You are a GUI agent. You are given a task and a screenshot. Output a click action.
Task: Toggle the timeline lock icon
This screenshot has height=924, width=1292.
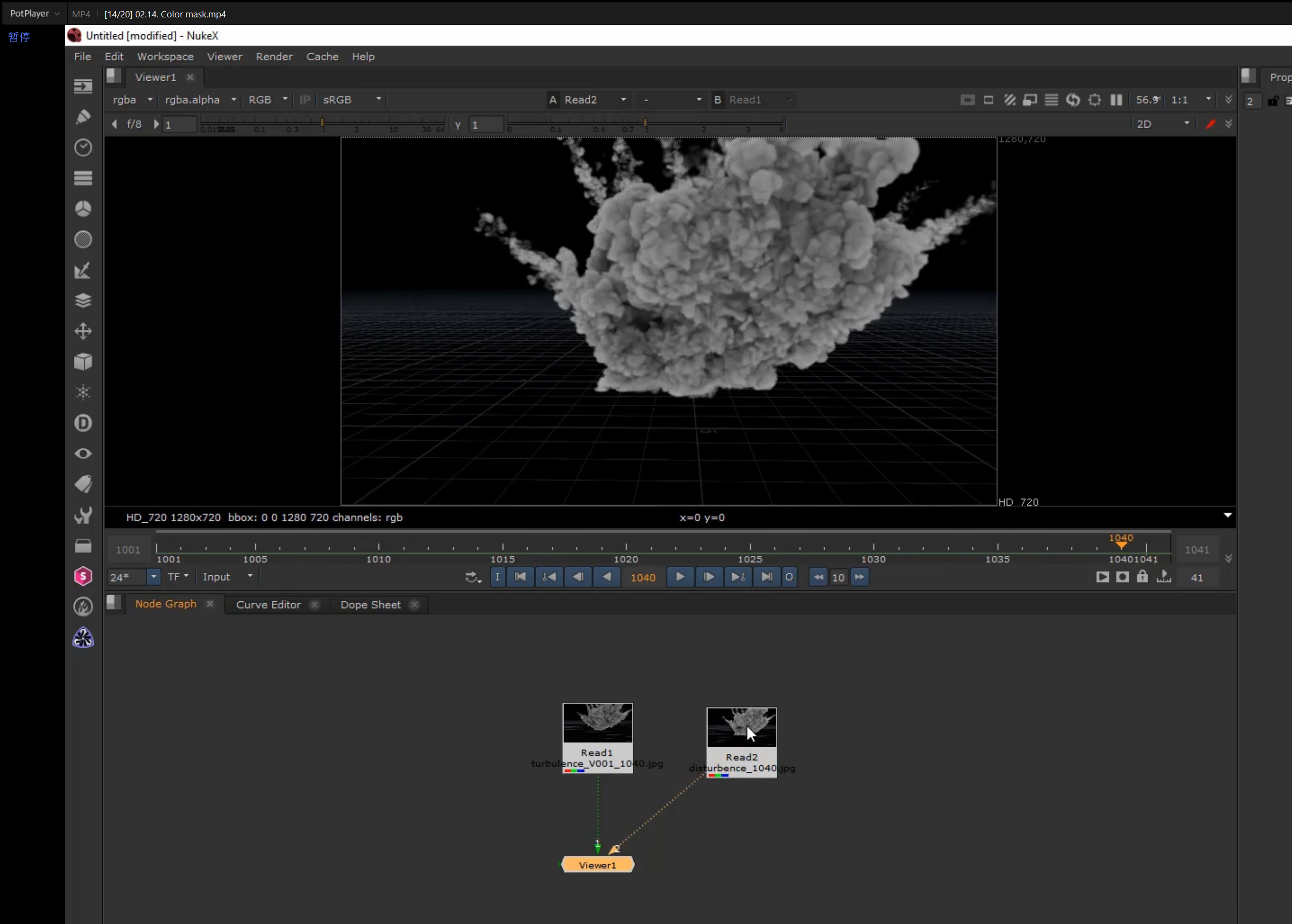pos(1142,577)
